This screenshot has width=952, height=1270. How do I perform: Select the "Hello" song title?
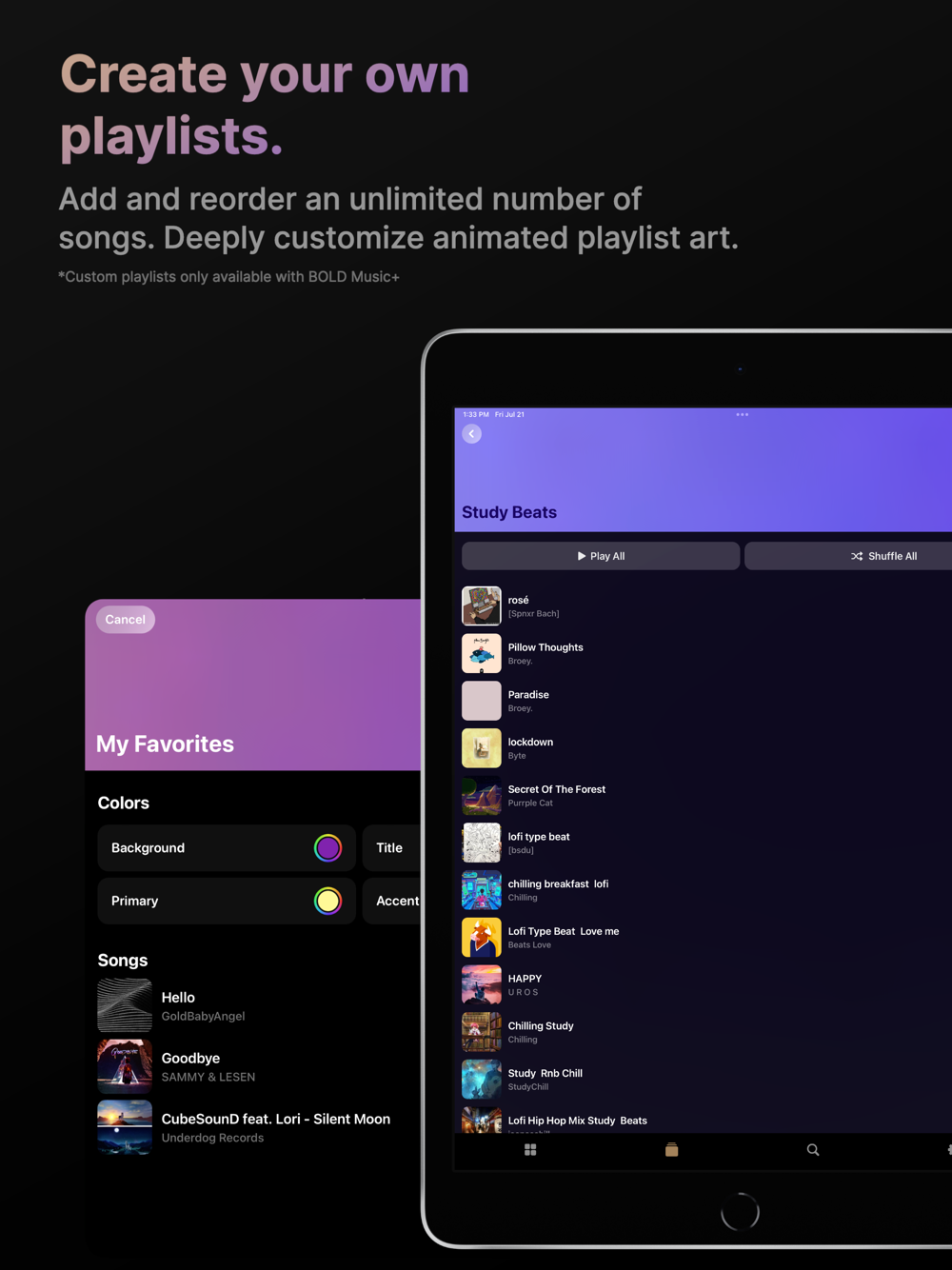178,998
